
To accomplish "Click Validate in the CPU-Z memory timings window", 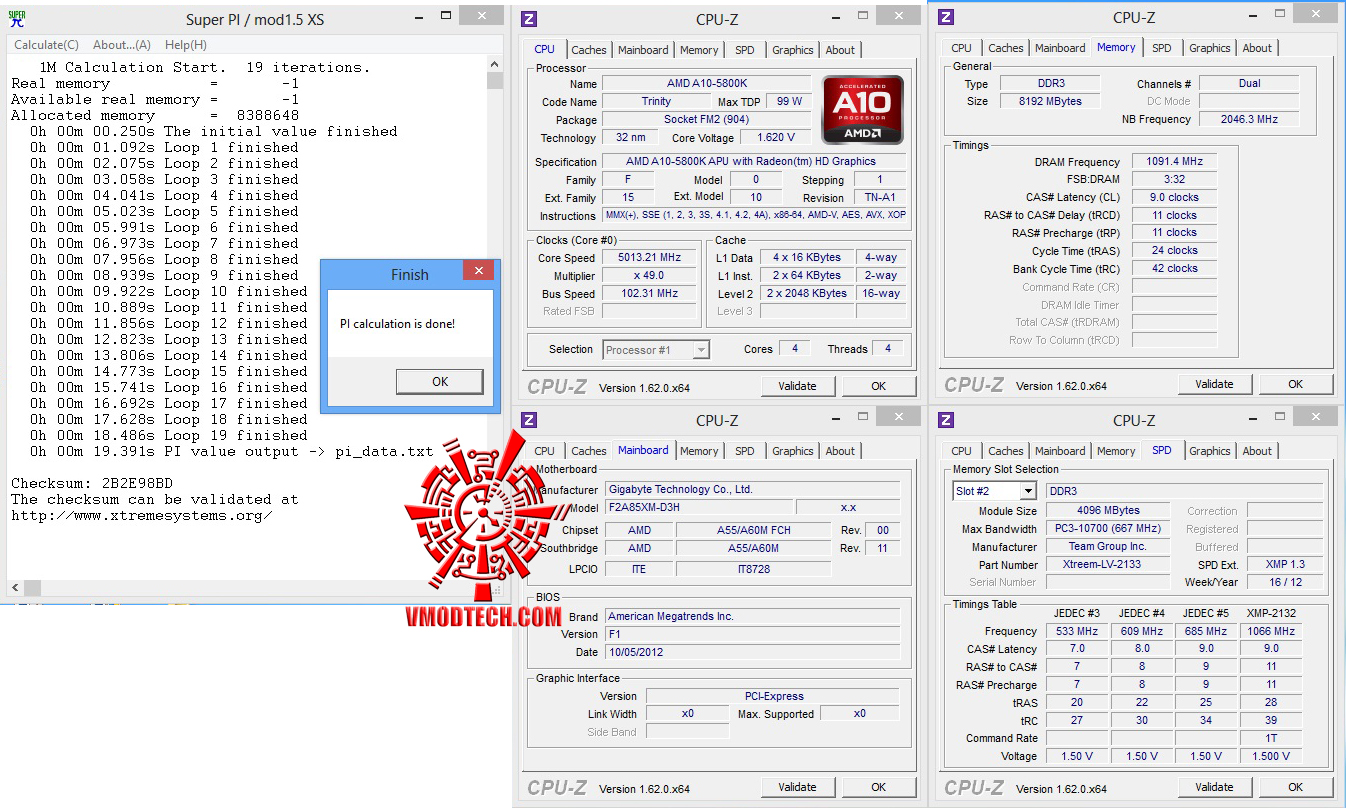I will [x=1214, y=384].
